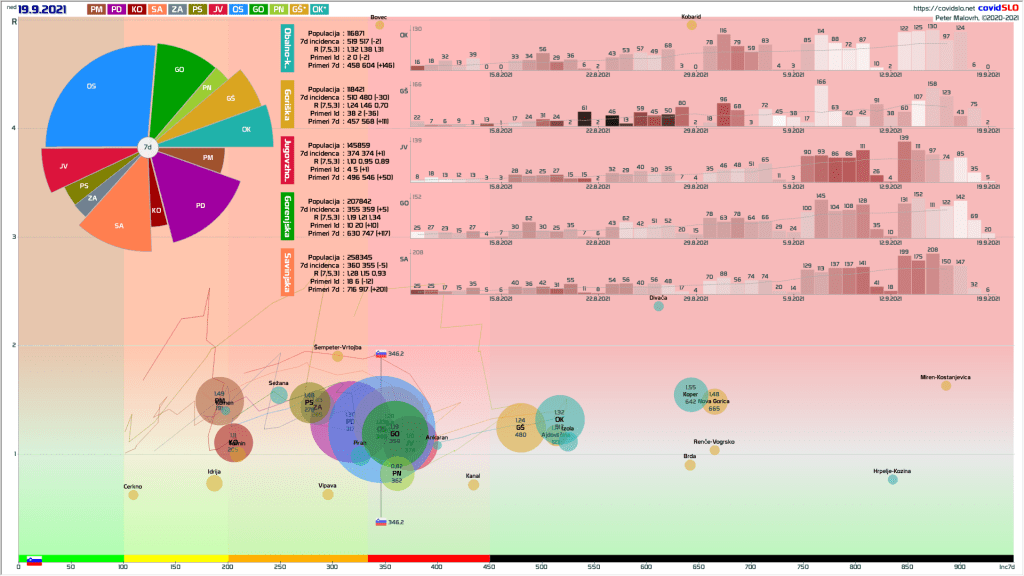This screenshot has width=1024, height=576.
Task: Click the 7d center of pie chart
Action: coord(147,148)
